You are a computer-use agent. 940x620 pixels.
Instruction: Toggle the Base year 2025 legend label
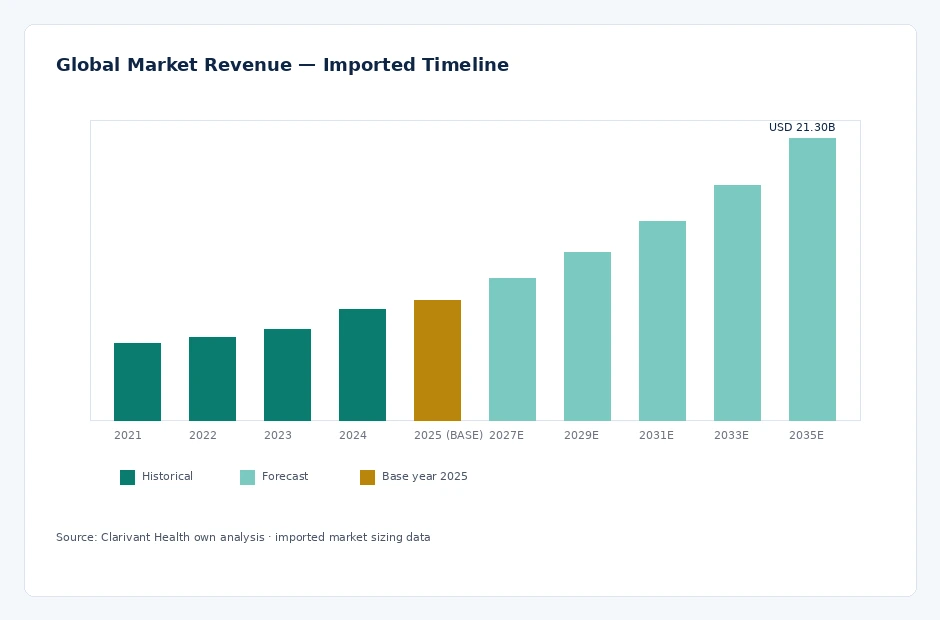[x=424, y=477]
